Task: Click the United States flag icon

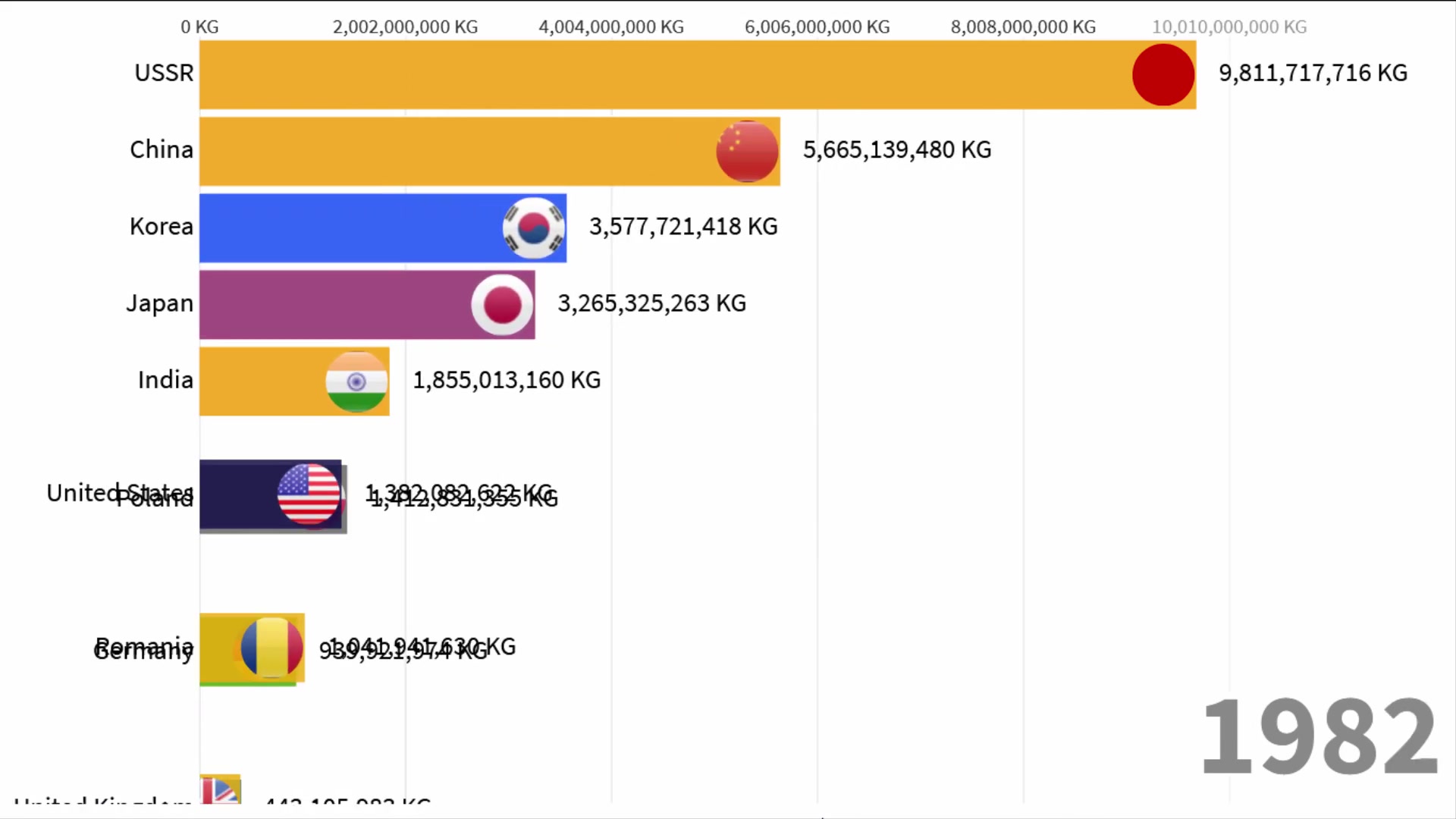Action: [x=309, y=494]
